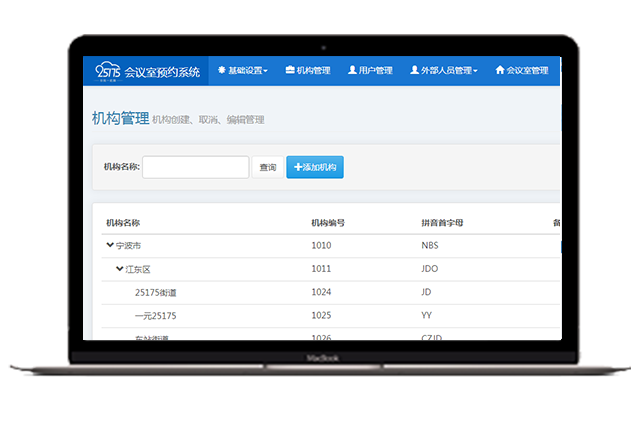Click the briefcase icon for 机构管理

coord(290,71)
